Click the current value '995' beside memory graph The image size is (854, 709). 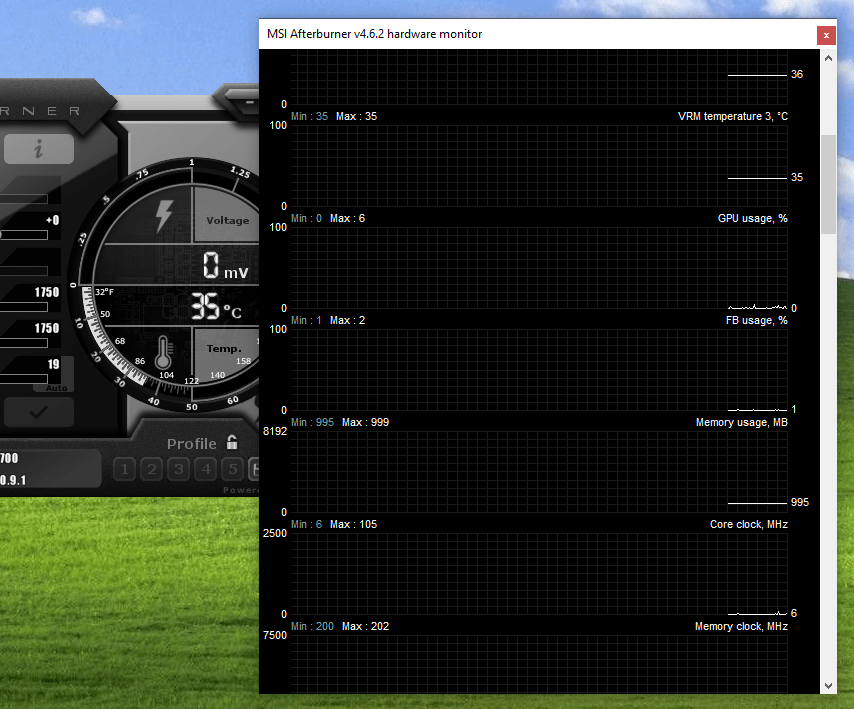800,502
